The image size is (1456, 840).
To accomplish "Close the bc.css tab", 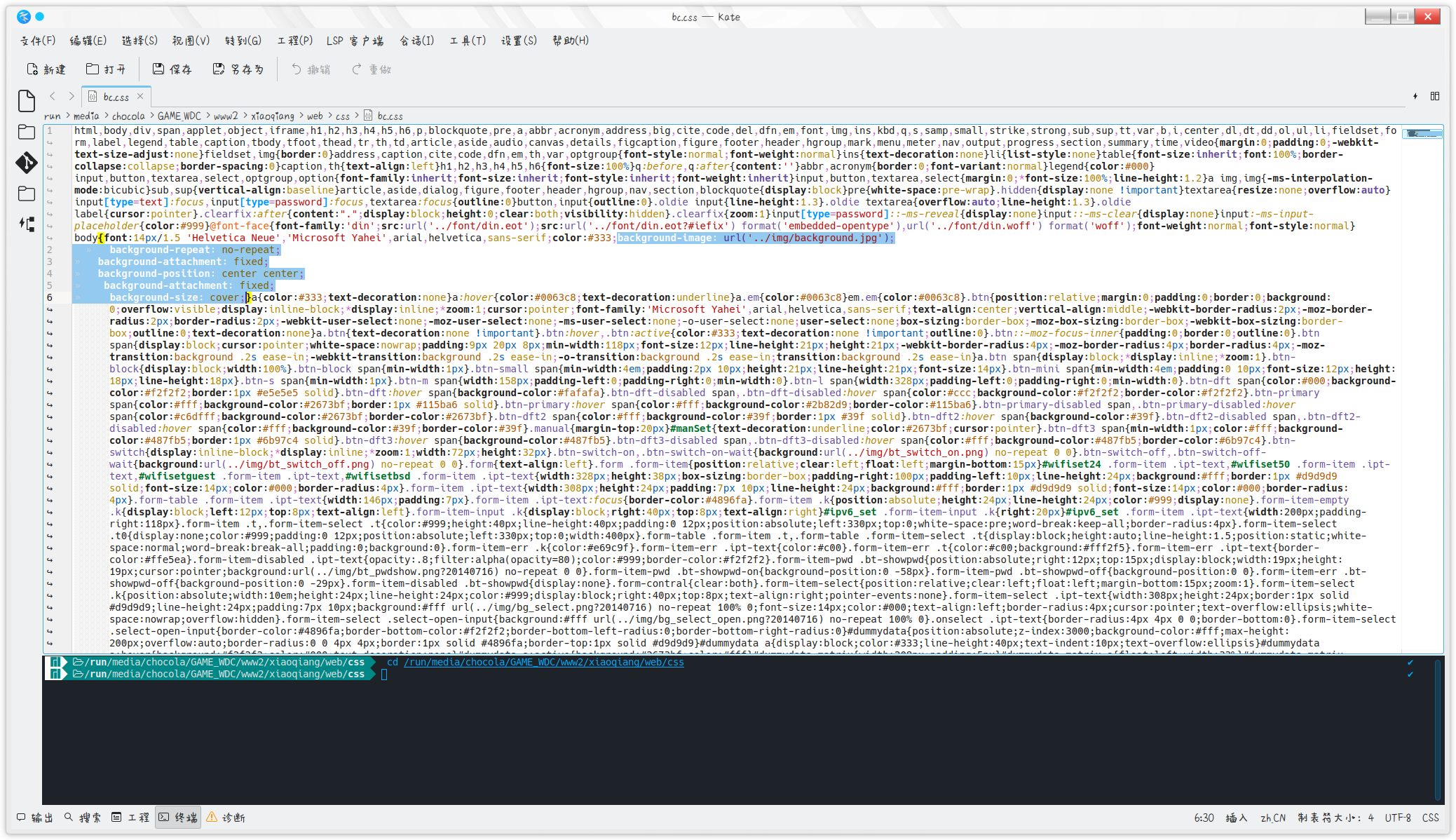I will pyautogui.click(x=140, y=97).
